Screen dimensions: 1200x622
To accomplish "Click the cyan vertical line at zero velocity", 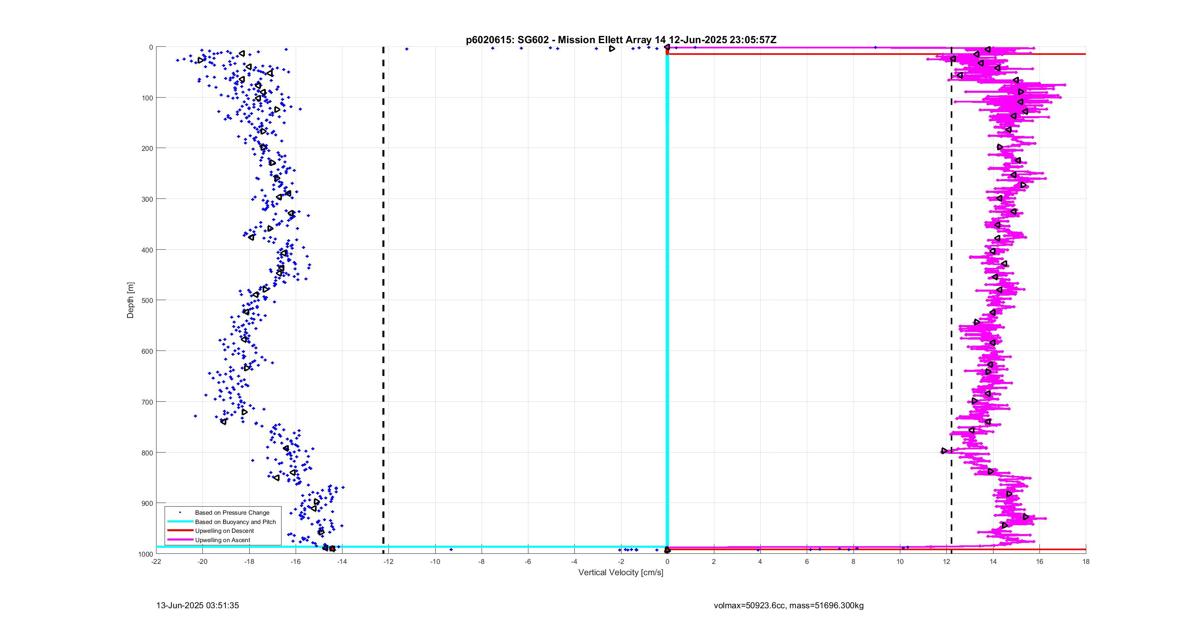I will coord(667,300).
